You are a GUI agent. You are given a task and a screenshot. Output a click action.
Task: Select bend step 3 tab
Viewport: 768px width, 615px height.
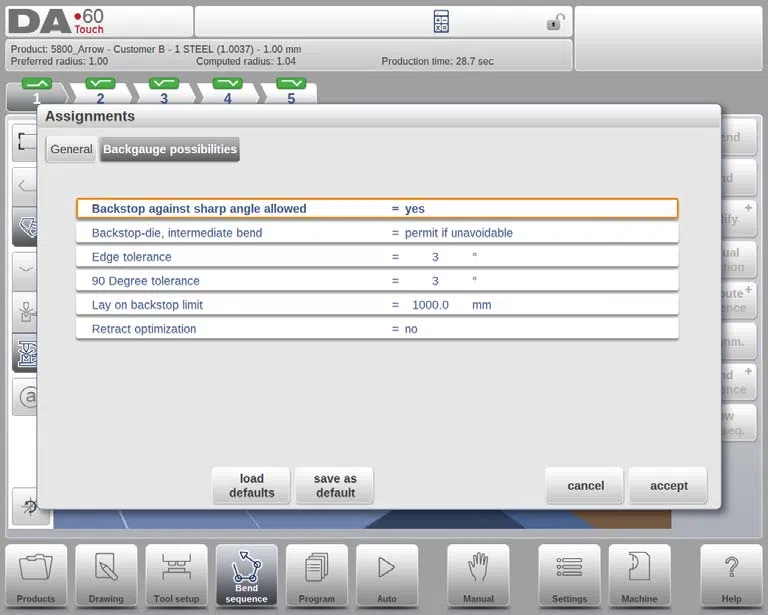point(164,92)
